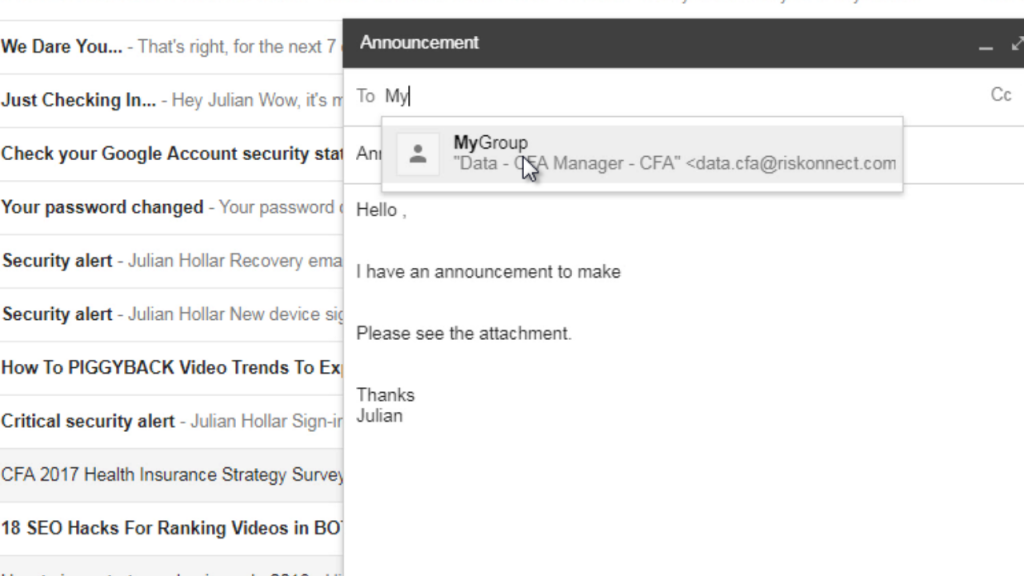This screenshot has height=576, width=1024.
Task: Click the To recipients field
Action: (x=686, y=97)
